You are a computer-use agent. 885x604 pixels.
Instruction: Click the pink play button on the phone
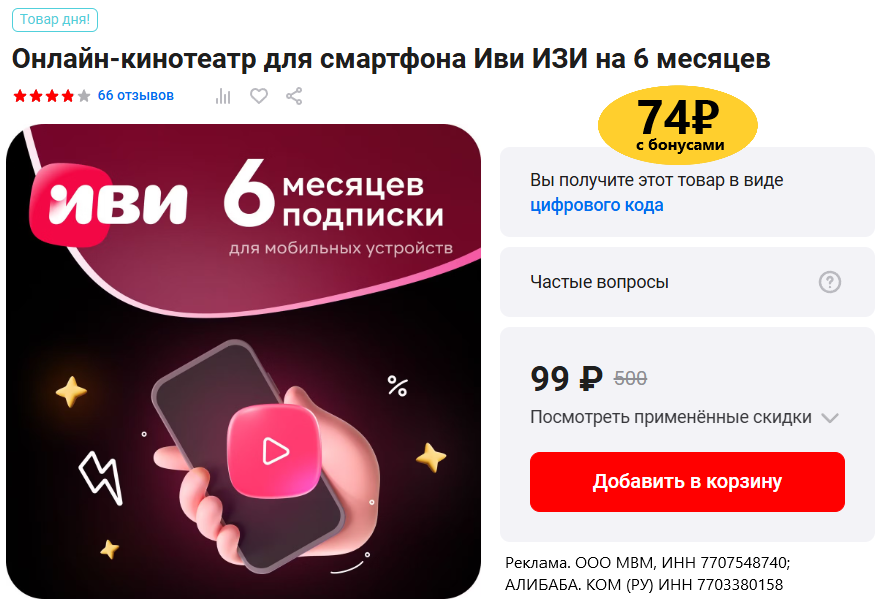coord(274,450)
